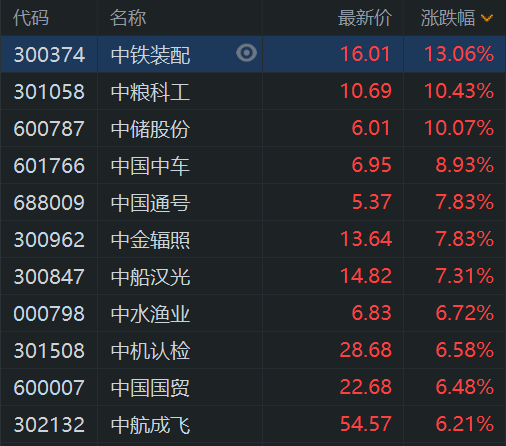506x446 pixels.
Task: Click stock code 688009
Action: (49, 203)
